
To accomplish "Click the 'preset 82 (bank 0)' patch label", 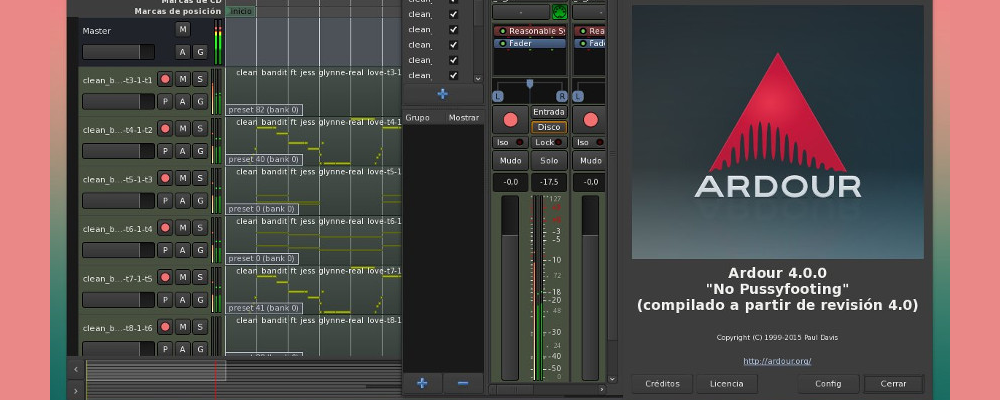I will click(x=264, y=110).
